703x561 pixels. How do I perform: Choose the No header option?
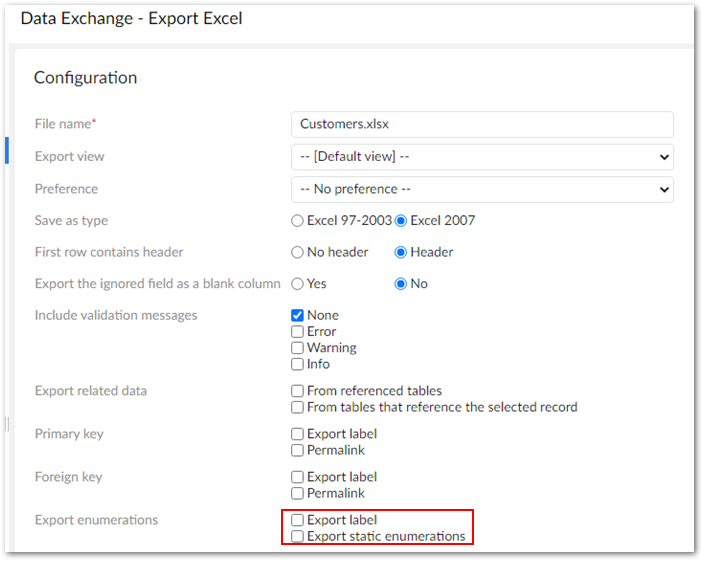297,253
